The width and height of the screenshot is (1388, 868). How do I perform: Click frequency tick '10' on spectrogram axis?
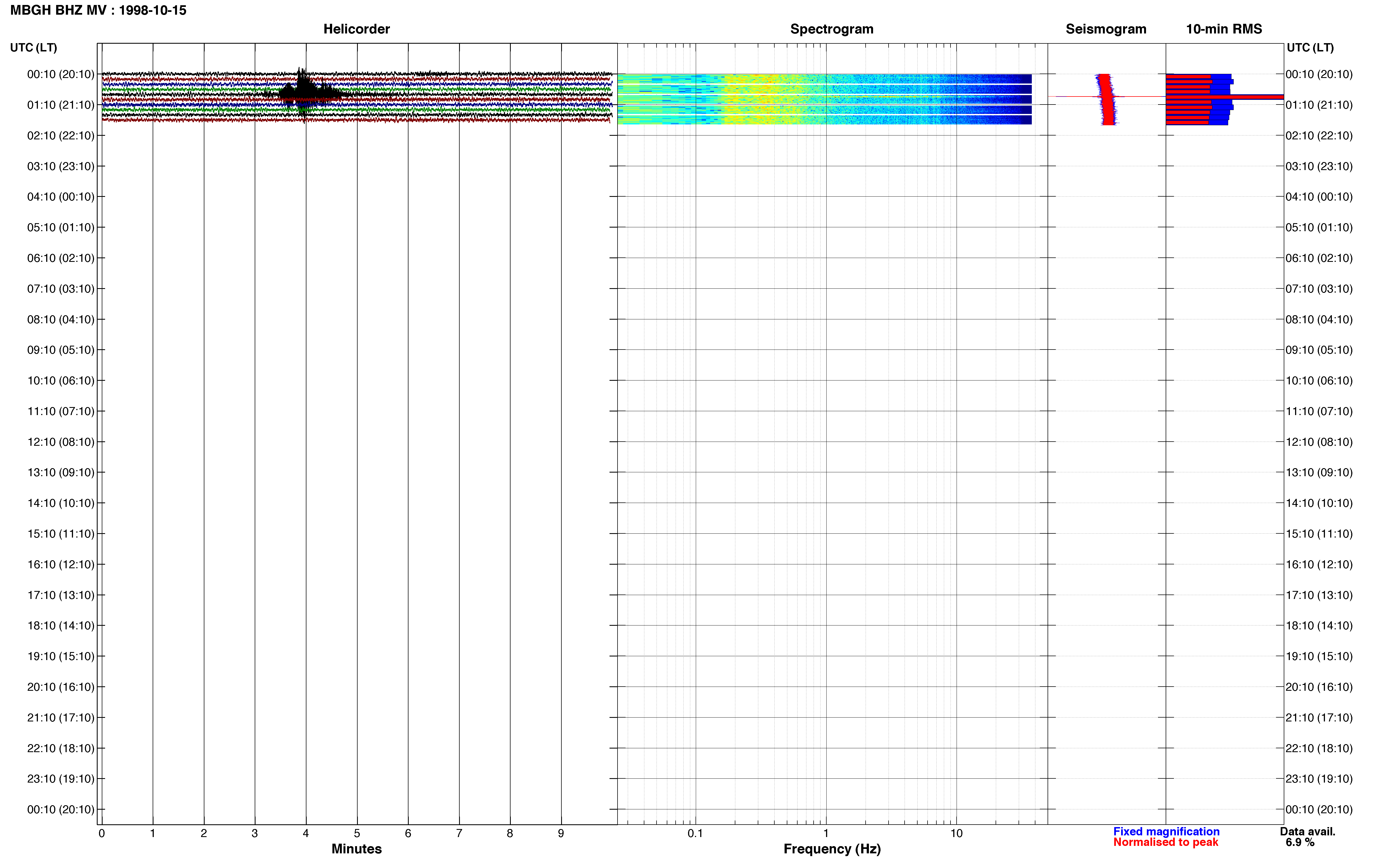coord(956,833)
